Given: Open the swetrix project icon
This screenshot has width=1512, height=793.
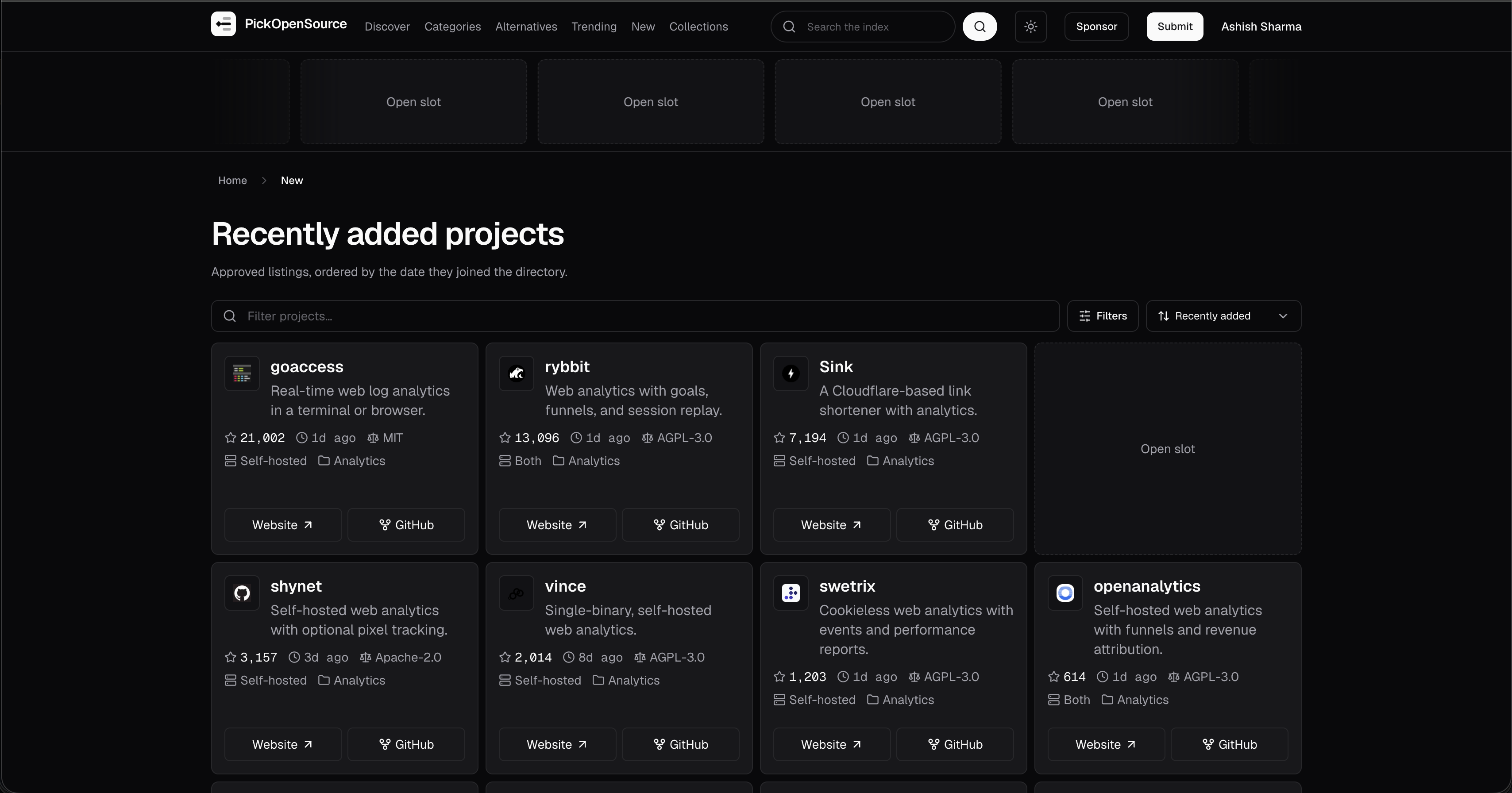Looking at the screenshot, I should point(791,593).
